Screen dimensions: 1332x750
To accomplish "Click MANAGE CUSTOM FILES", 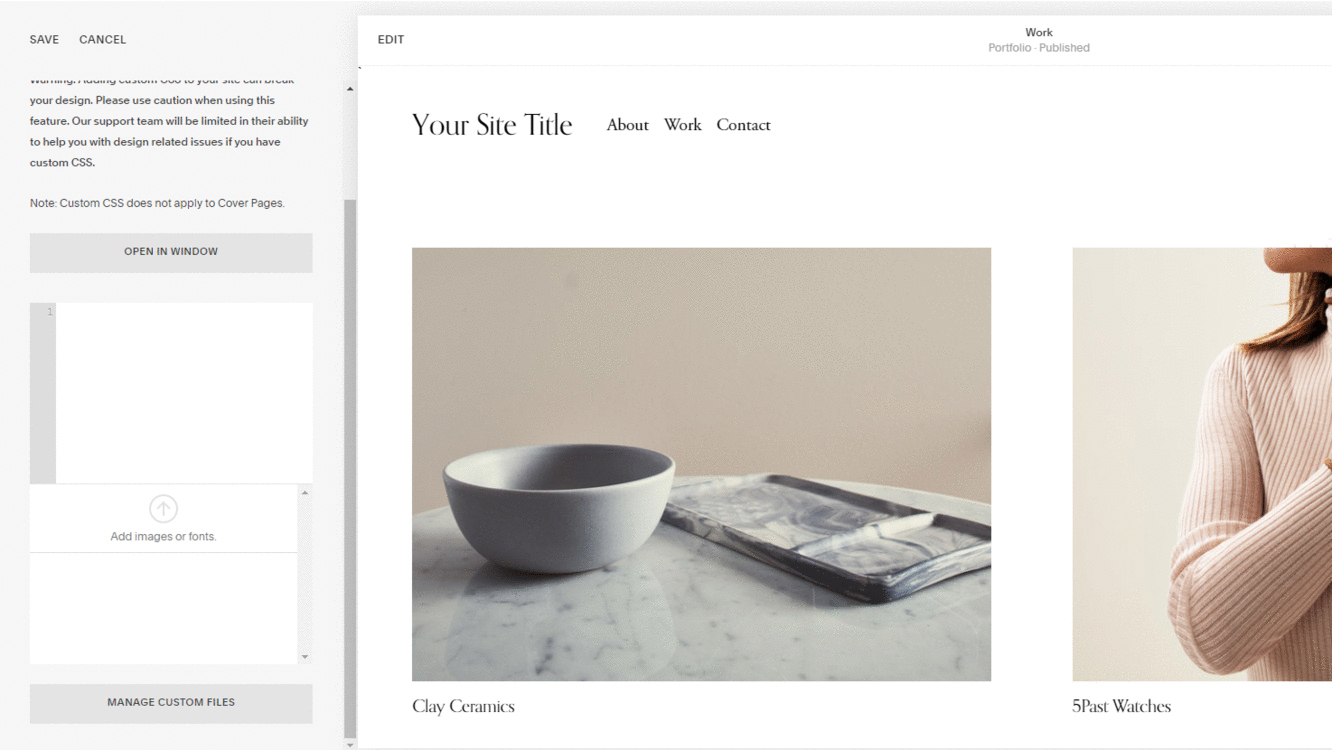I will coord(170,703).
